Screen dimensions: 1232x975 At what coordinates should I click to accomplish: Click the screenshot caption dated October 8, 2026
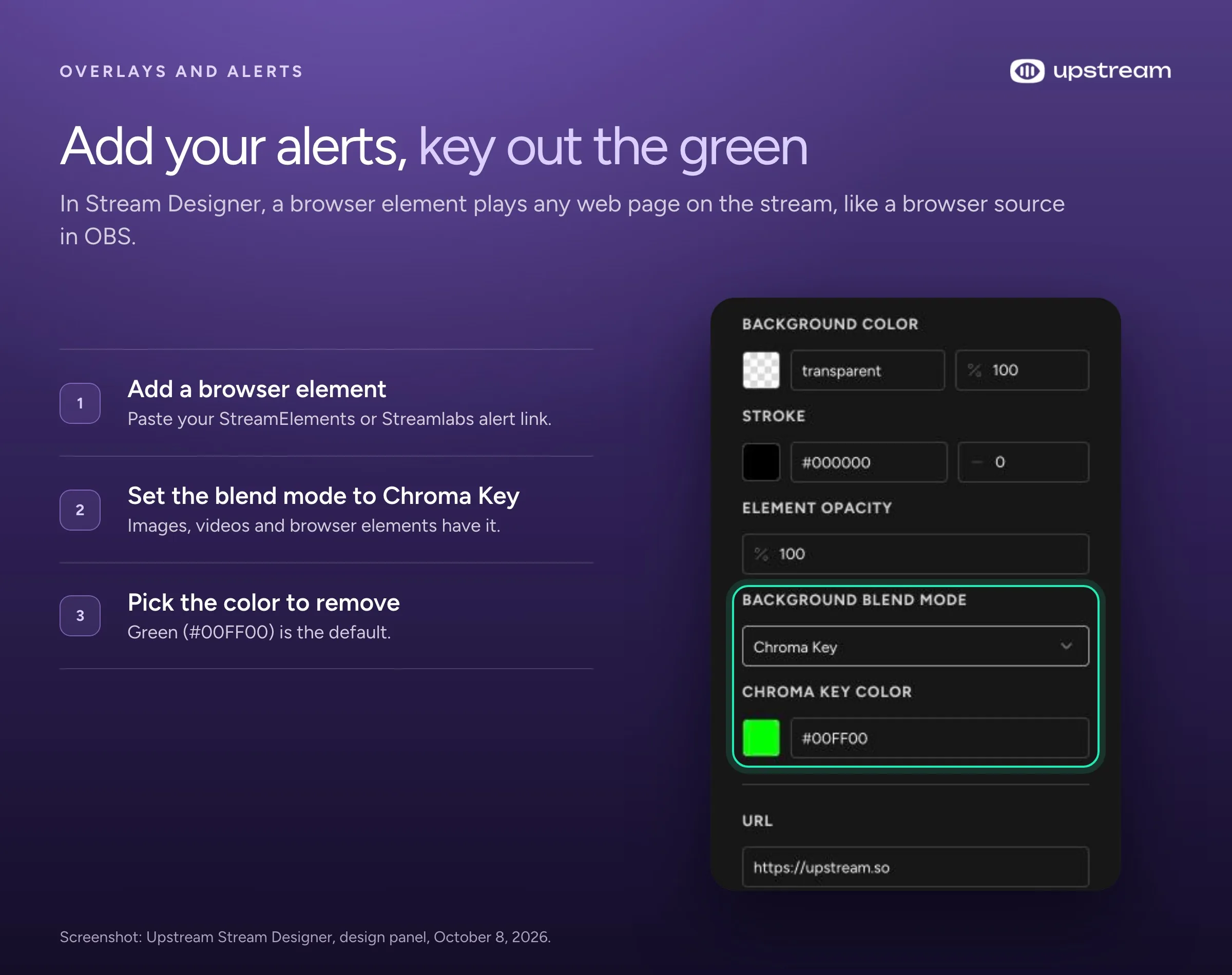tap(305, 937)
